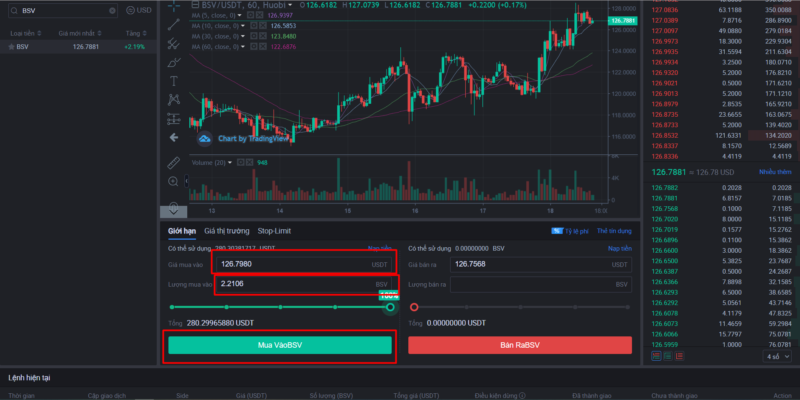Select the brush drawing tool
The width and height of the screenshot is (800, 400).
point(173,62)
